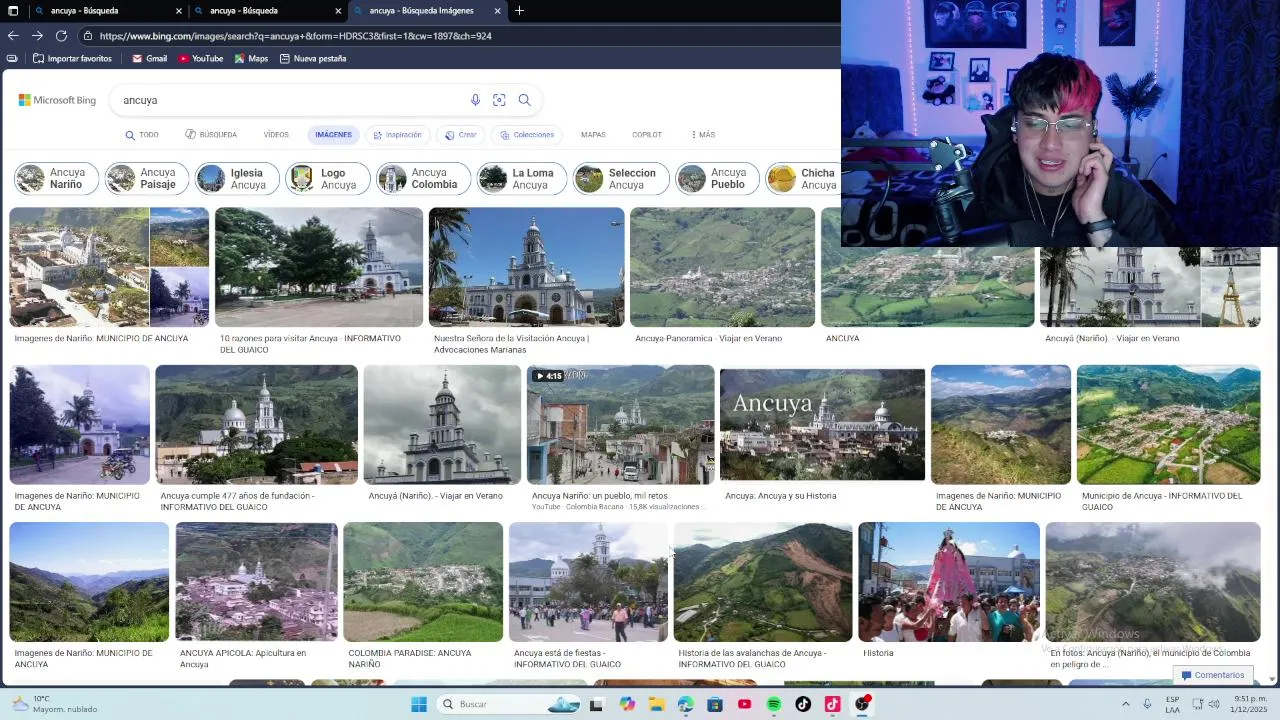Open Spotify from the taskbar
1280x720 pixels.
[x=774, y=704]
